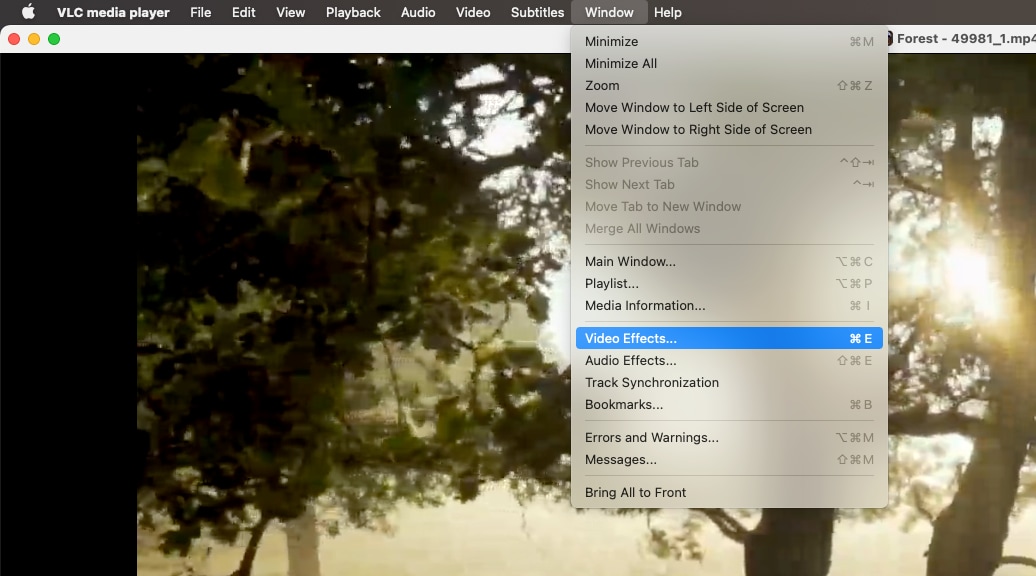Select Move Window to Left Side of Screen

coord(729,108)
